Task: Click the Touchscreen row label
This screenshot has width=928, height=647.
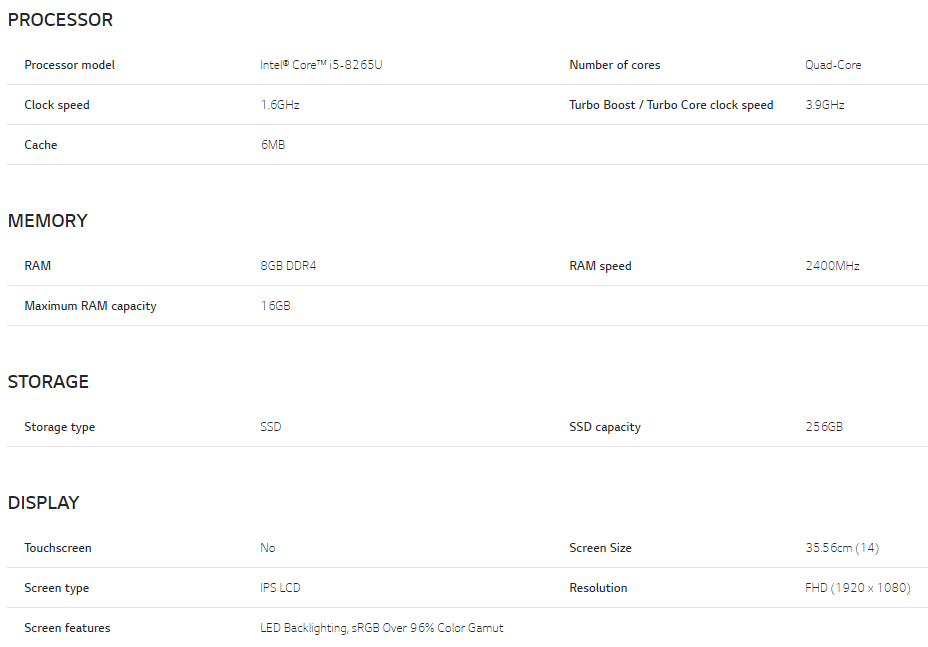Action: [57, 548]
